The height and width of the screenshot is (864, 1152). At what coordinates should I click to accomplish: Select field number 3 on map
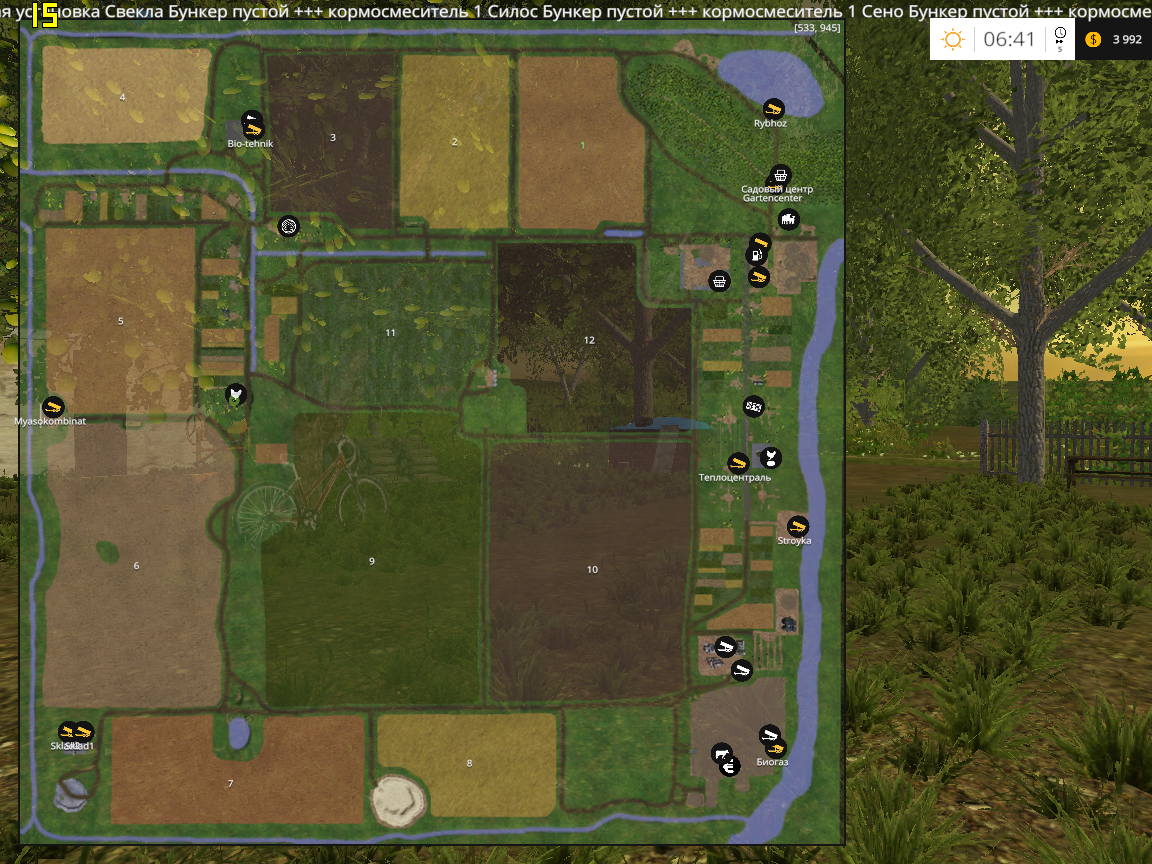[333, 137]
